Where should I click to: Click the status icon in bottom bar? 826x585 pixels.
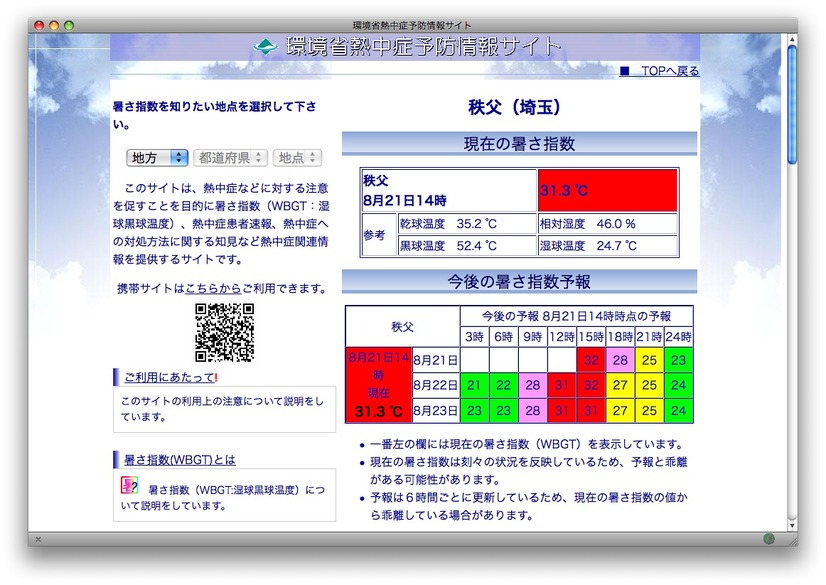coord(769,538)
